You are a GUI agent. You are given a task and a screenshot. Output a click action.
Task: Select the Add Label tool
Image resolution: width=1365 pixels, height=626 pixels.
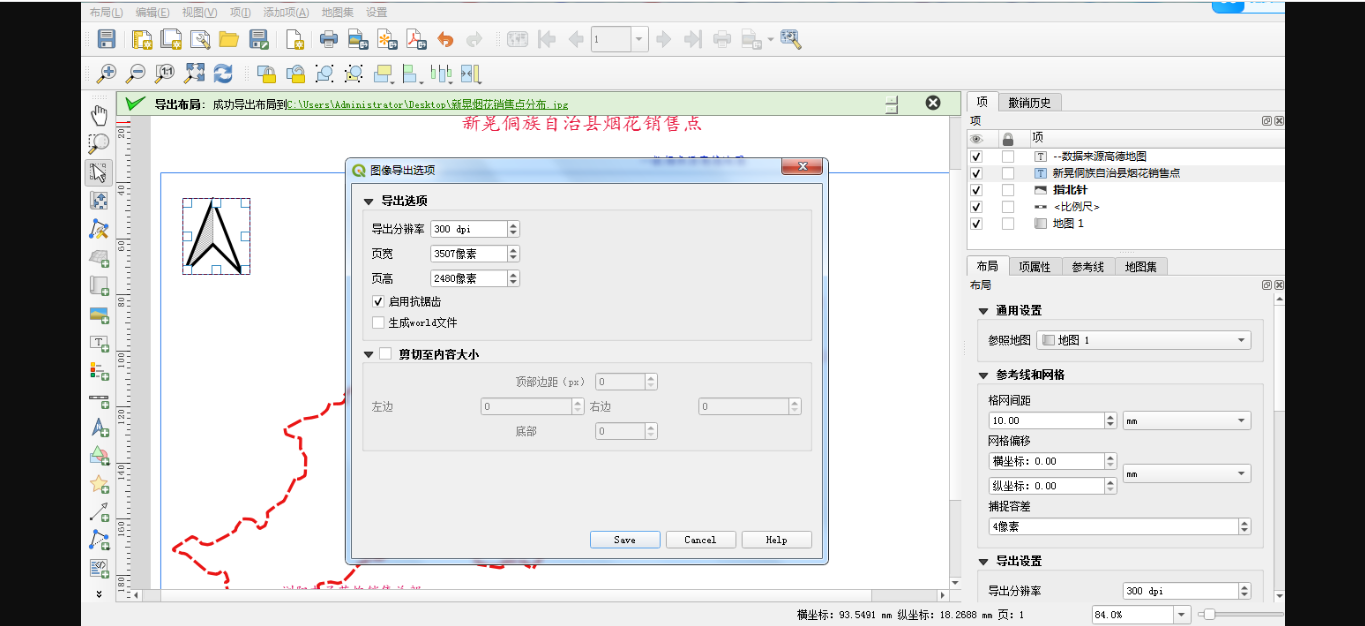[x=99, y=343]
